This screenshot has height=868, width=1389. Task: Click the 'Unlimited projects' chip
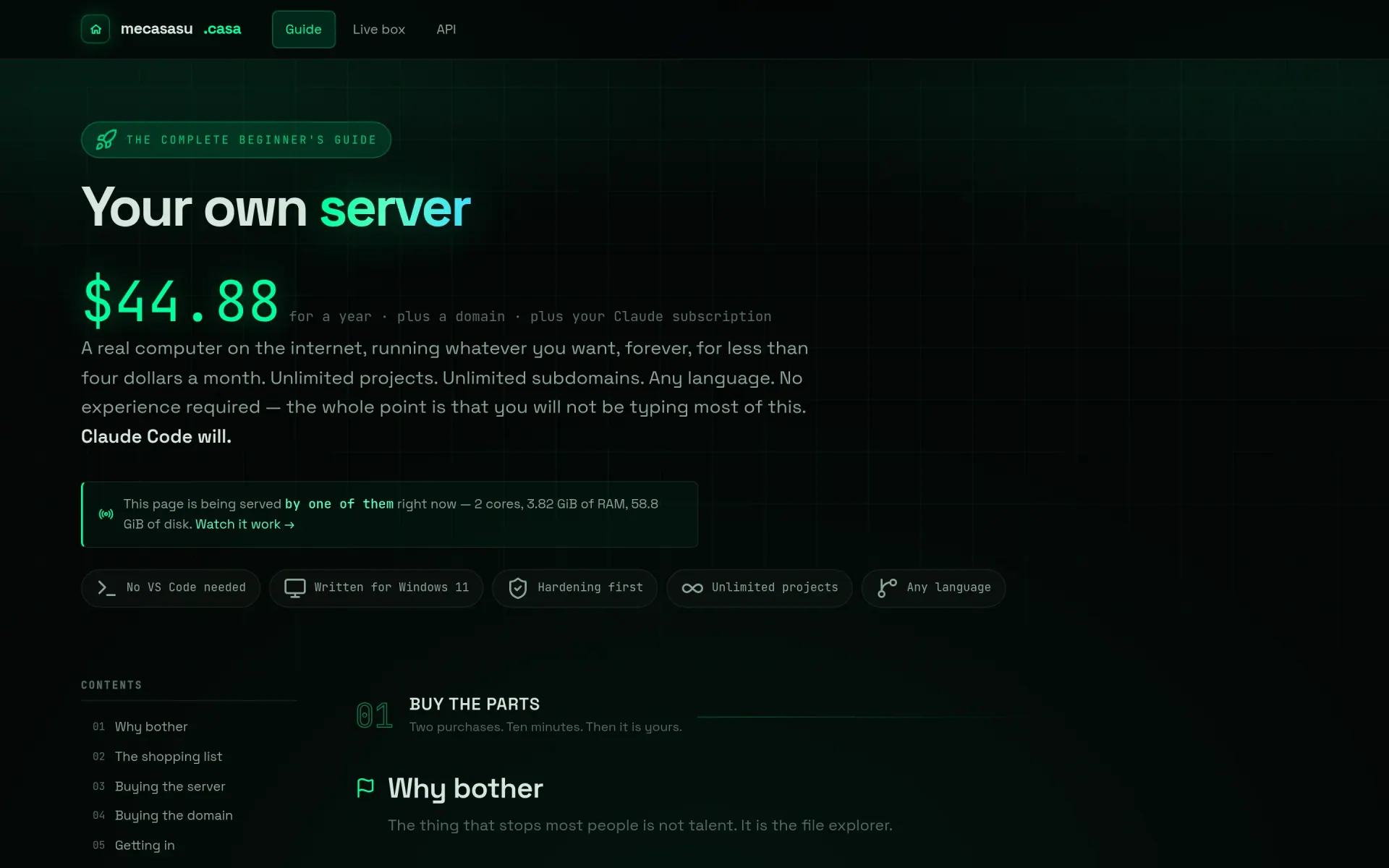(x=759, y=588)
